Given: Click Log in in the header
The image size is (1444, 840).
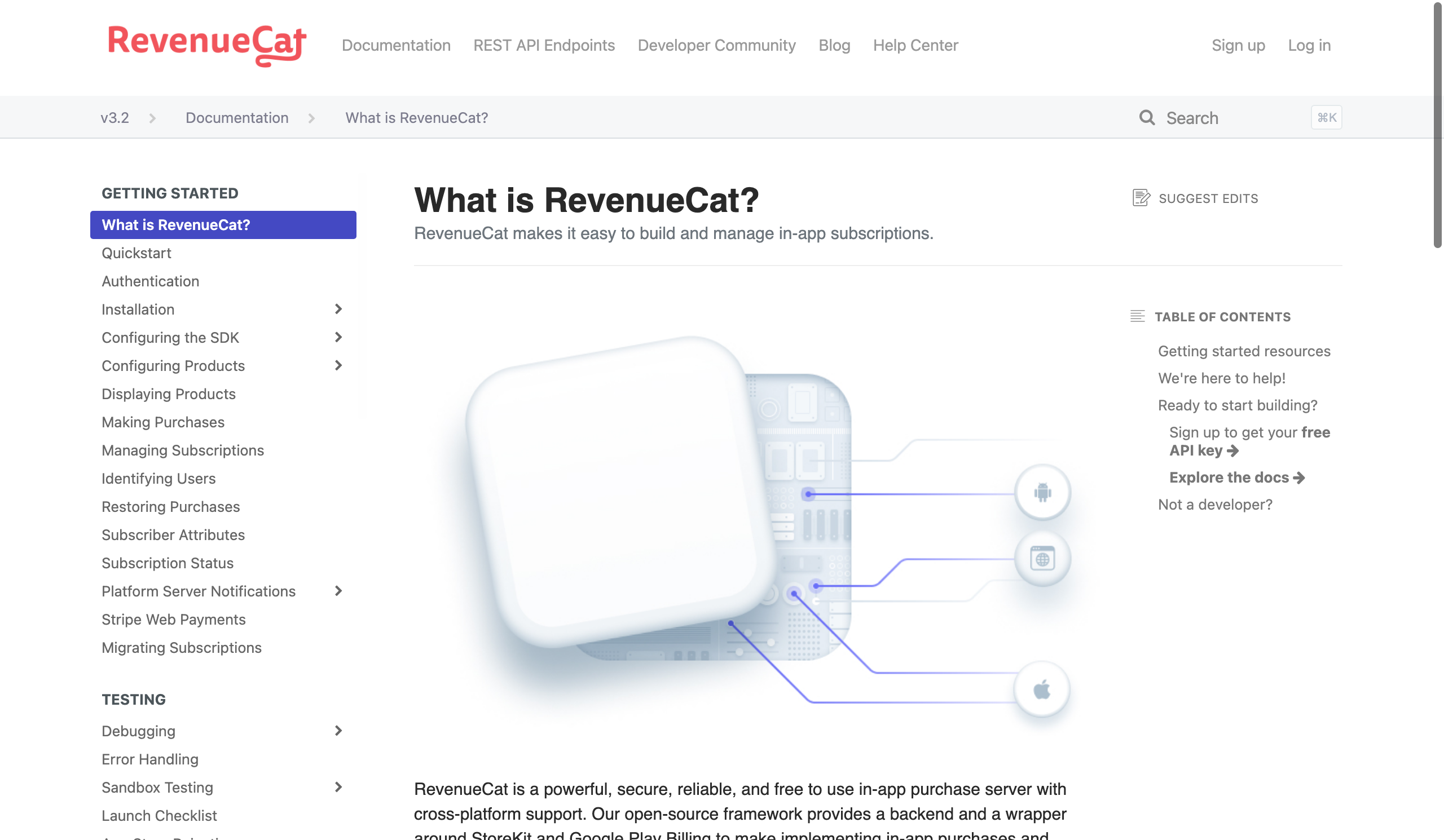Looking at the screenshot, I should pos(1309,45).
